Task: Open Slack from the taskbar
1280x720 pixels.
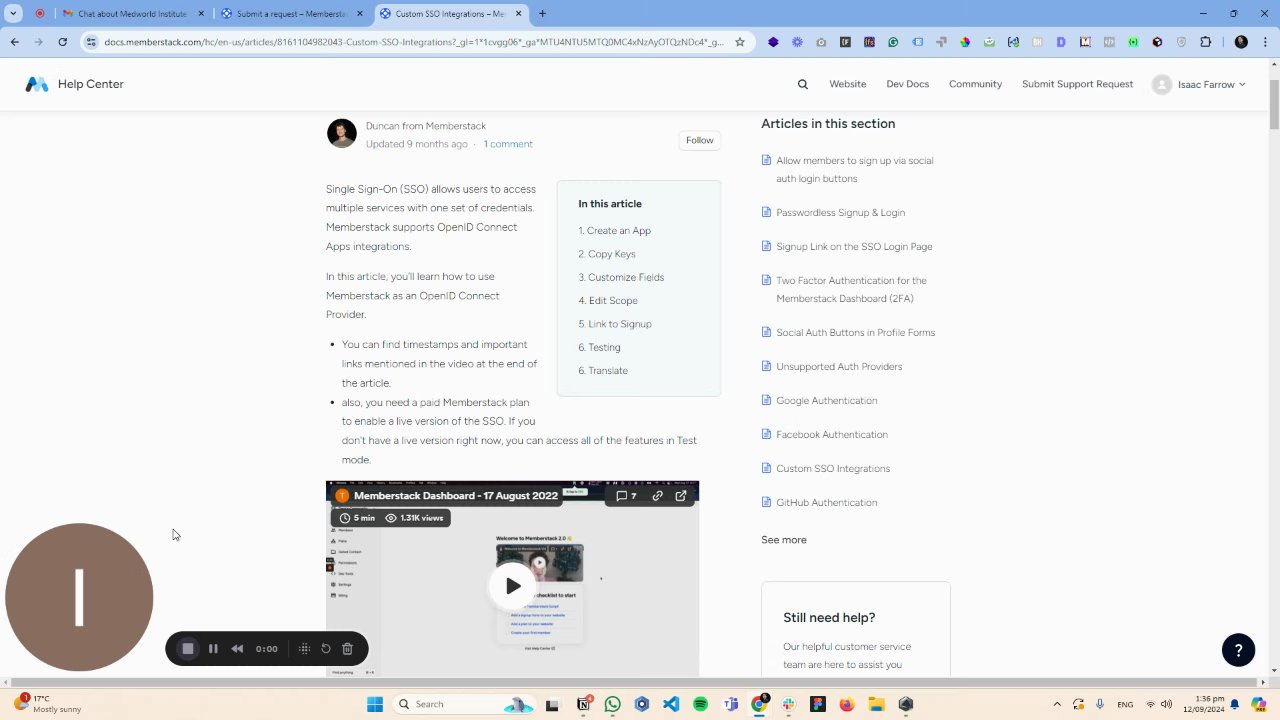Action: click(x=789, y=704)
